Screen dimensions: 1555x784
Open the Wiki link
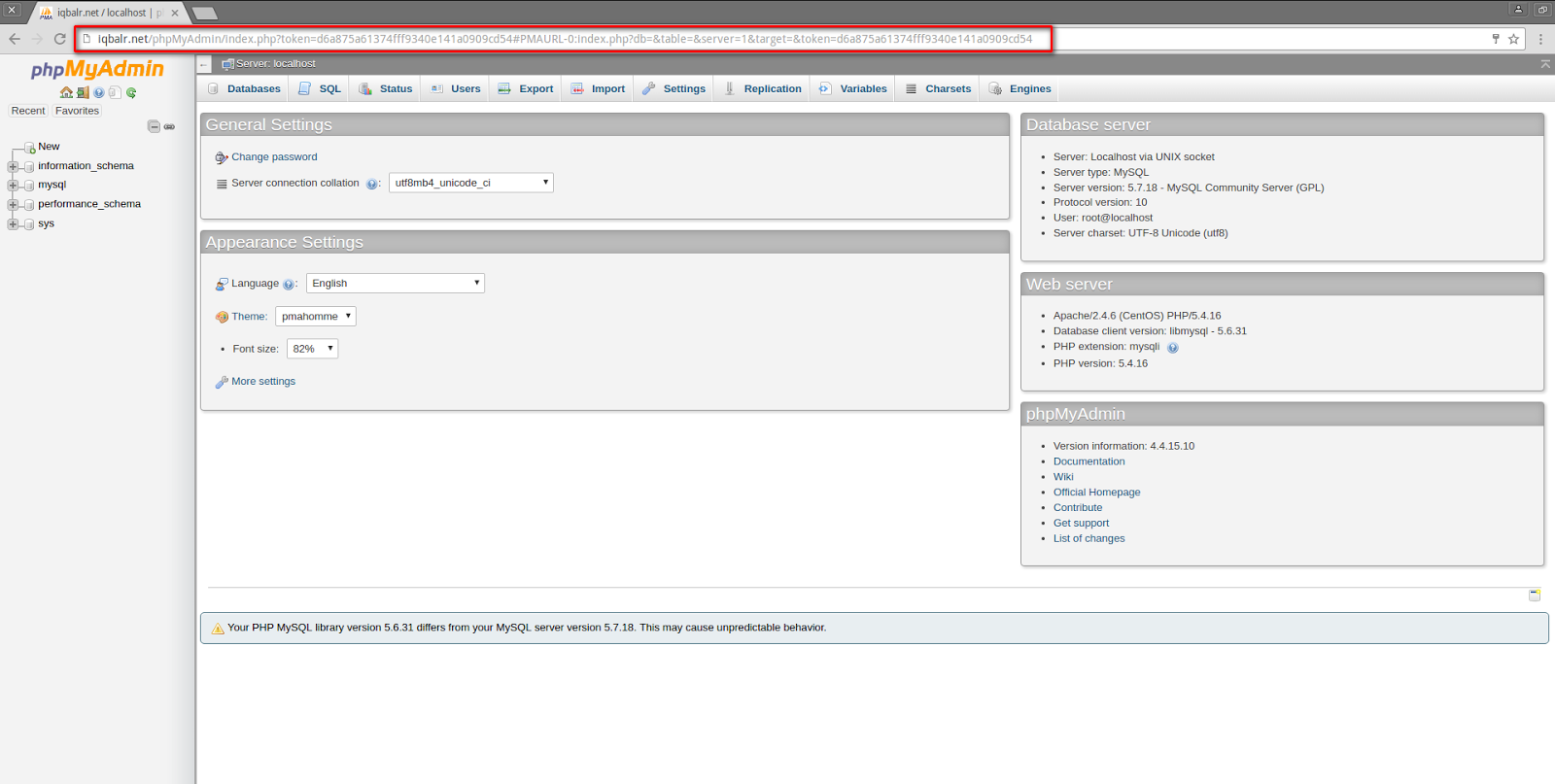click(1063, 477)
